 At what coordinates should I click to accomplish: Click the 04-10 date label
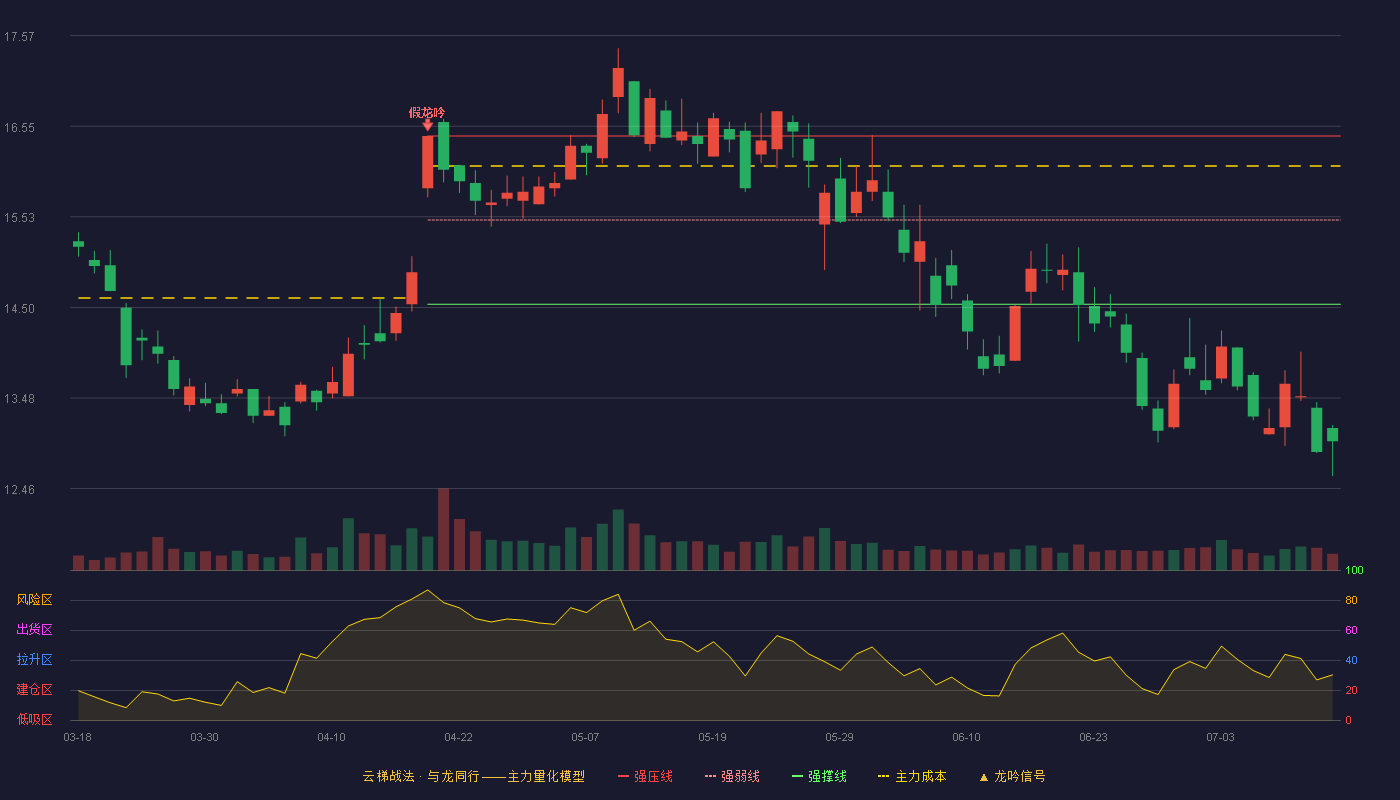(x=331, y=737)
